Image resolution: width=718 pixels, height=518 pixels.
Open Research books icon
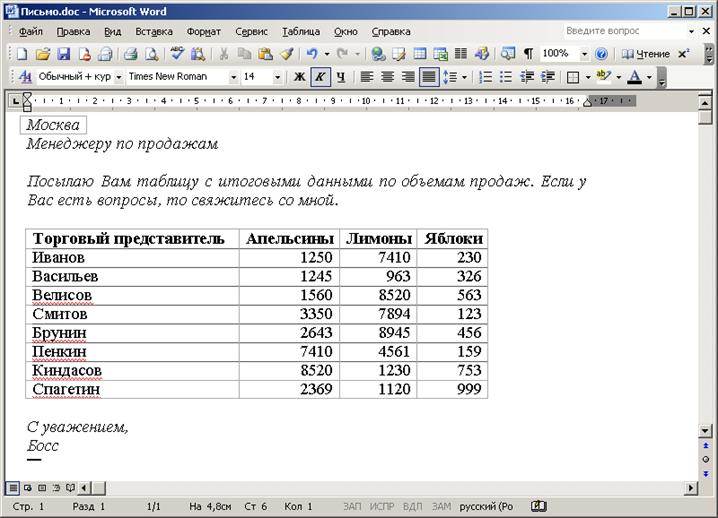(197, 54)
